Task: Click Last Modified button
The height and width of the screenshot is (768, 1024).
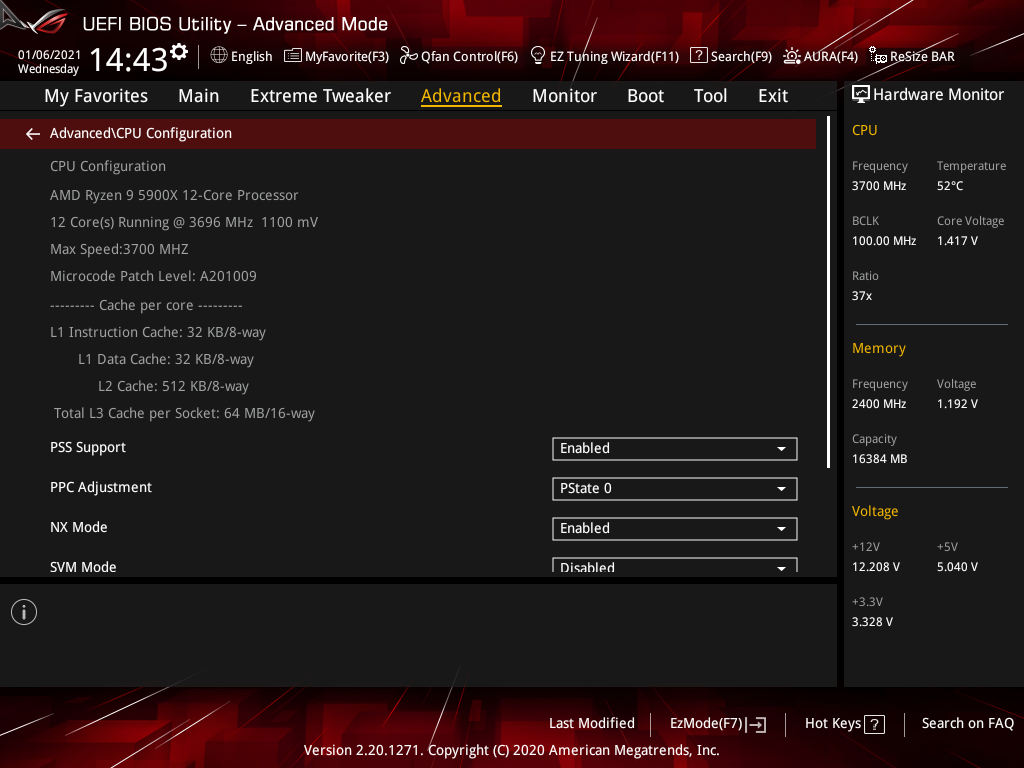Action: tap(592, 724)
